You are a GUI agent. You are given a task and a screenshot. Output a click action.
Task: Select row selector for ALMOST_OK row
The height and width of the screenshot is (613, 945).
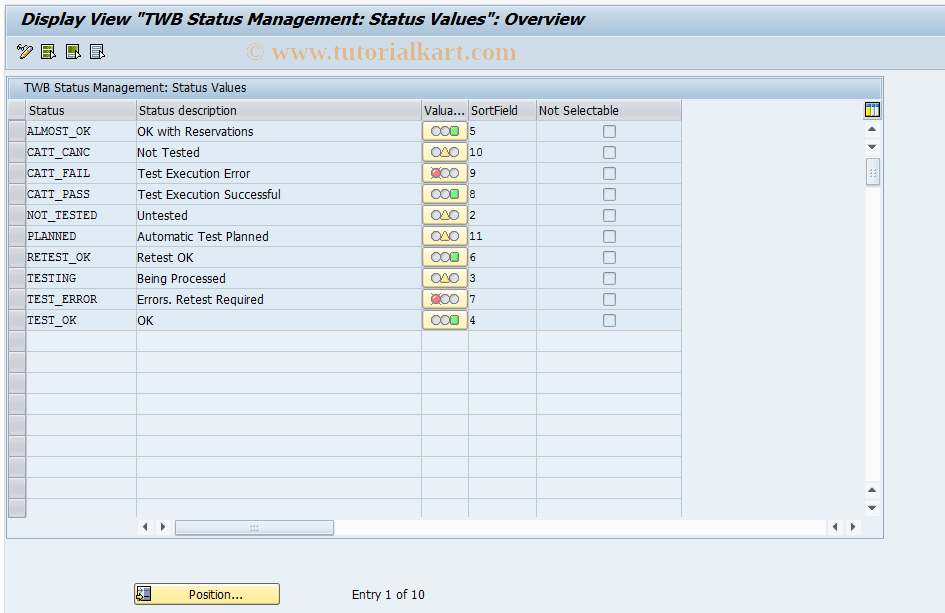point(17,131)
